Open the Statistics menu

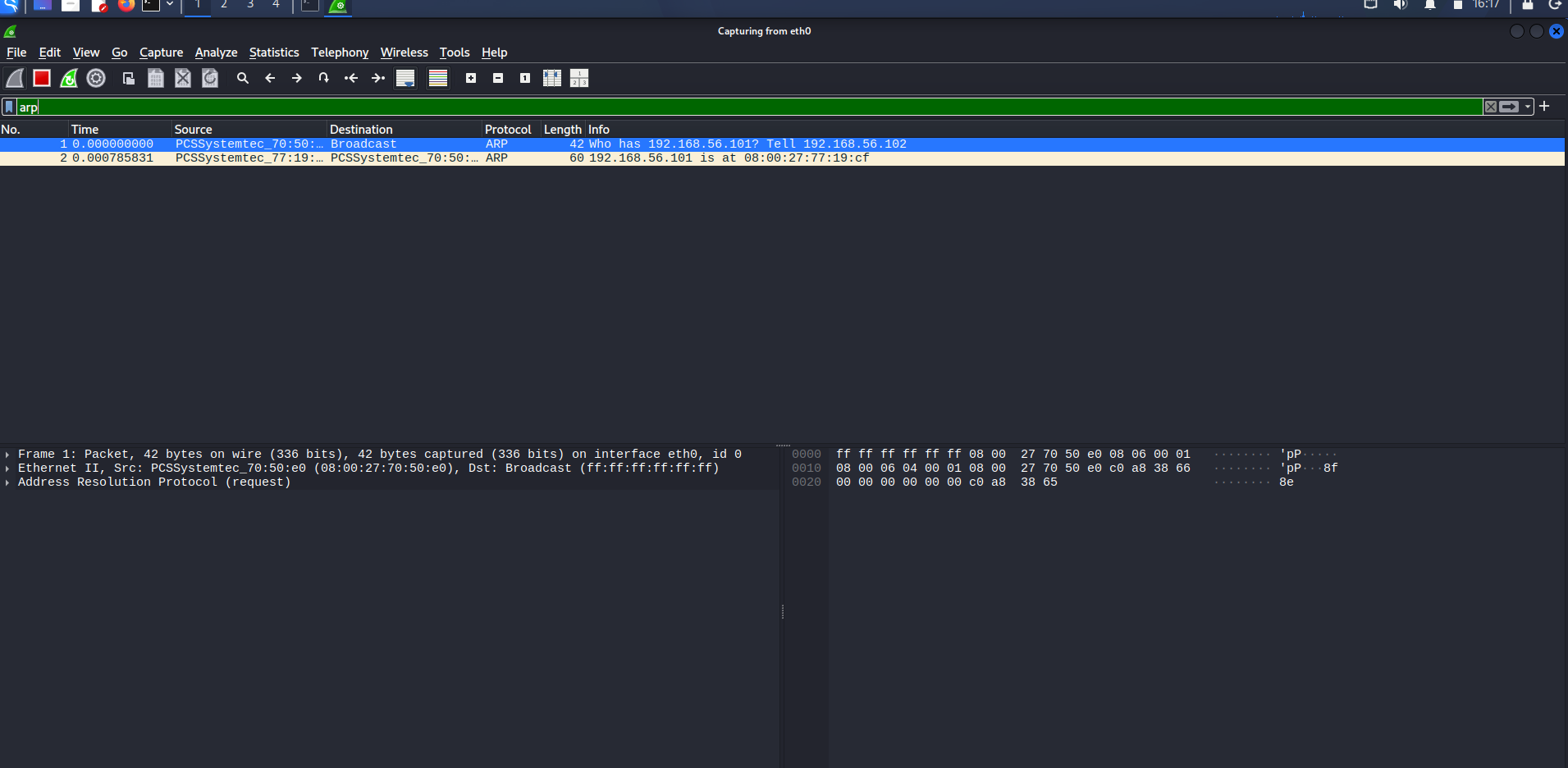tap(274, 53)
